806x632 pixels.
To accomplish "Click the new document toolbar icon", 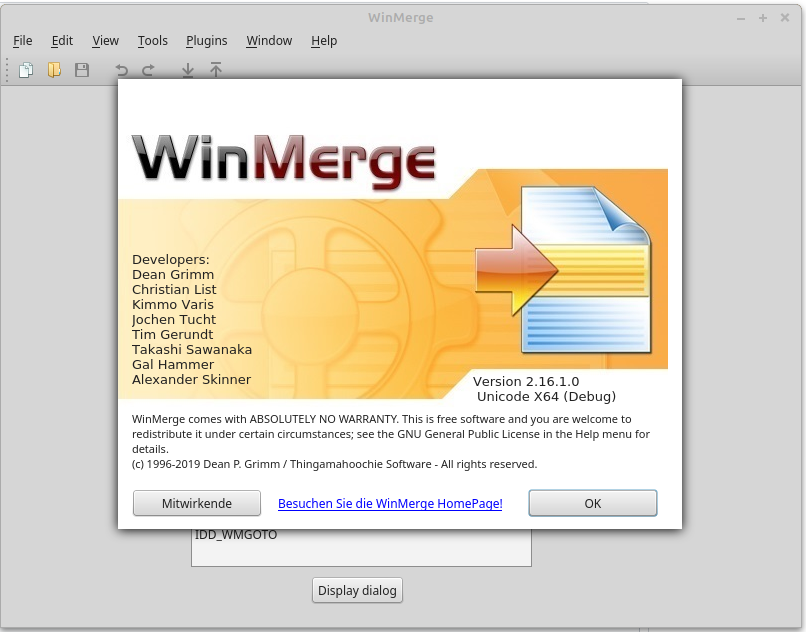I will point(26,69).
